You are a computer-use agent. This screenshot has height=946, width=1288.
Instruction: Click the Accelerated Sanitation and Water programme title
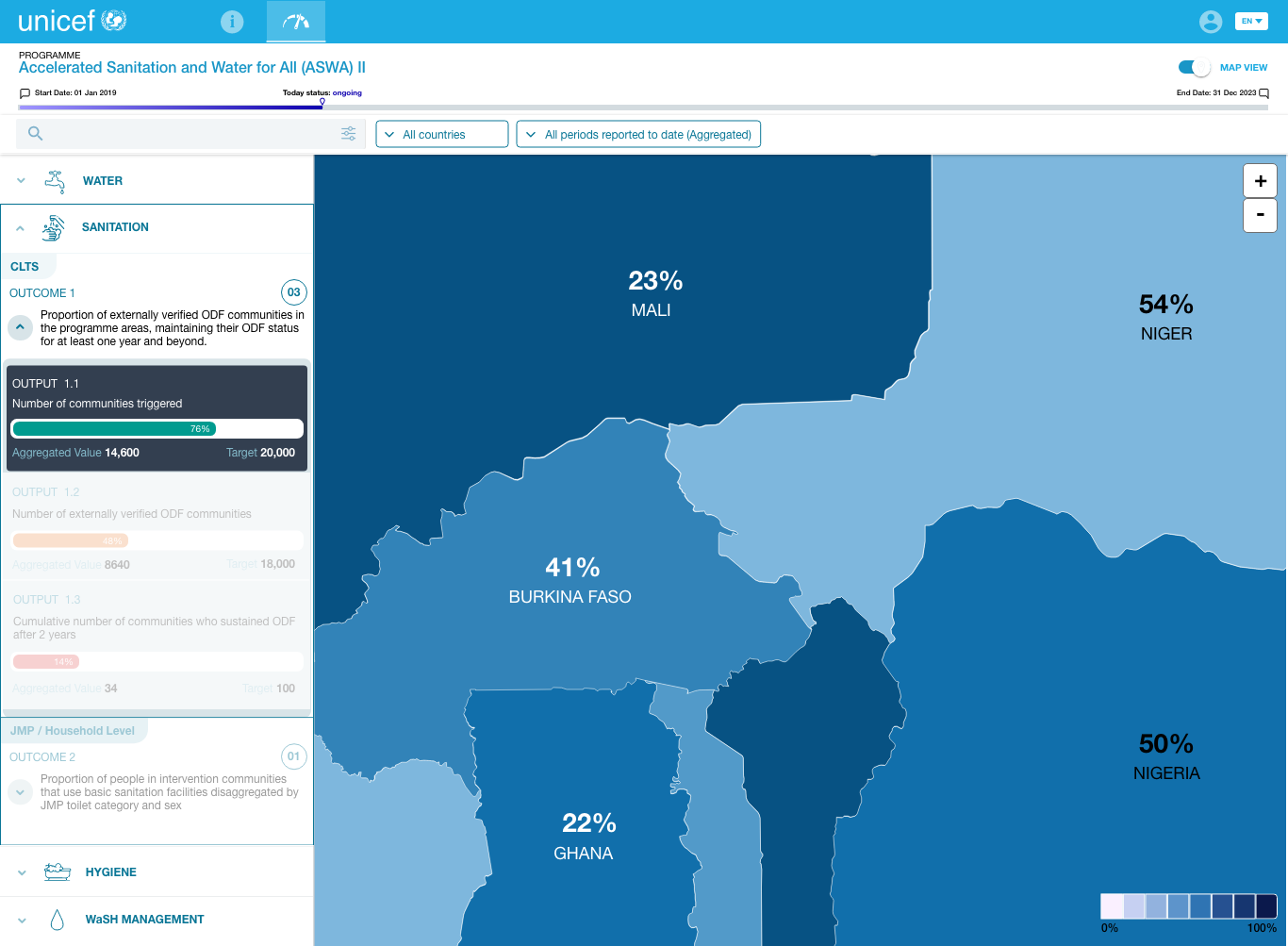click(192, 68)
